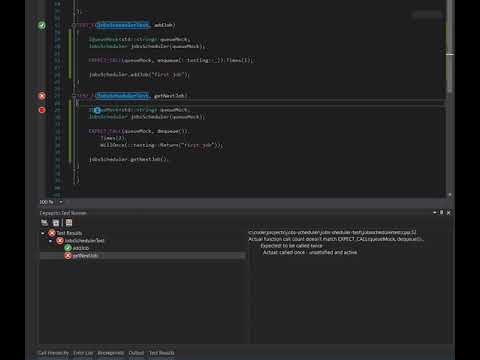Select the failed getNextJob test row

[143, 256]
